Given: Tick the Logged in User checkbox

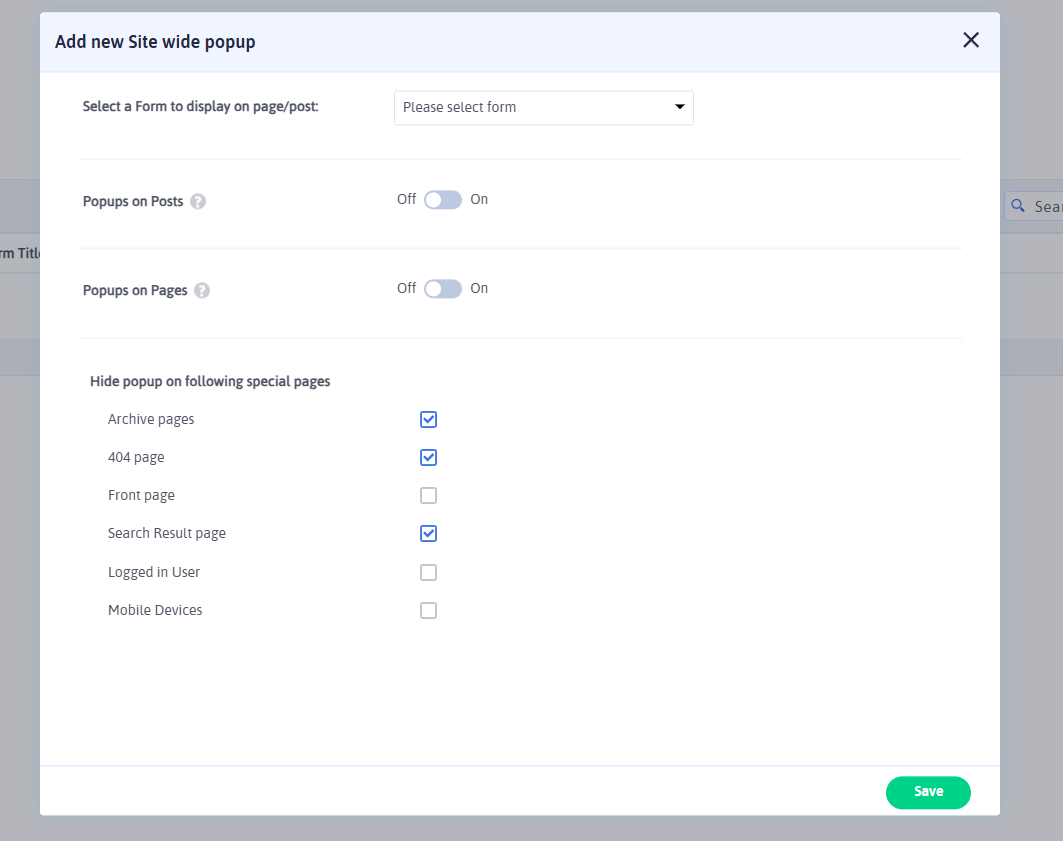Looking at the screenshot, I should pyautogui.click(x=429, y=573).
